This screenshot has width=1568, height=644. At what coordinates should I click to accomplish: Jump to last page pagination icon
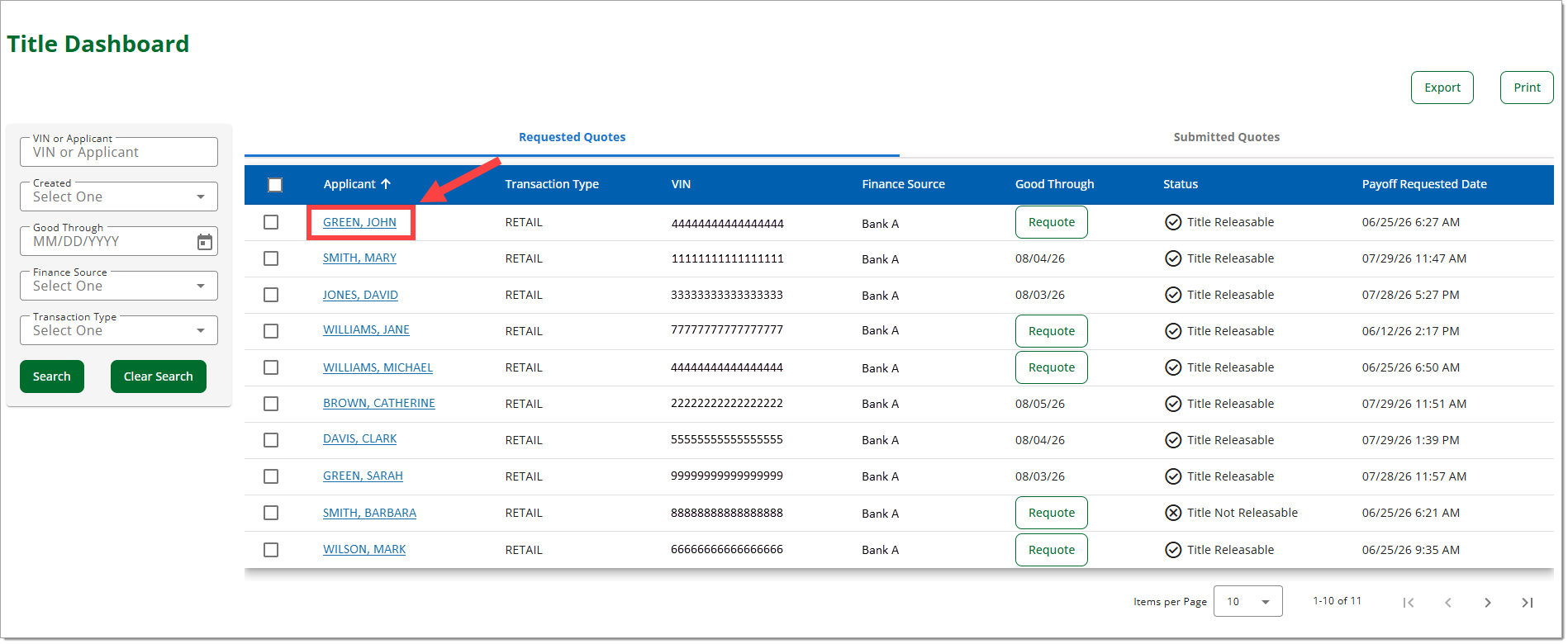click(1528, 603)
